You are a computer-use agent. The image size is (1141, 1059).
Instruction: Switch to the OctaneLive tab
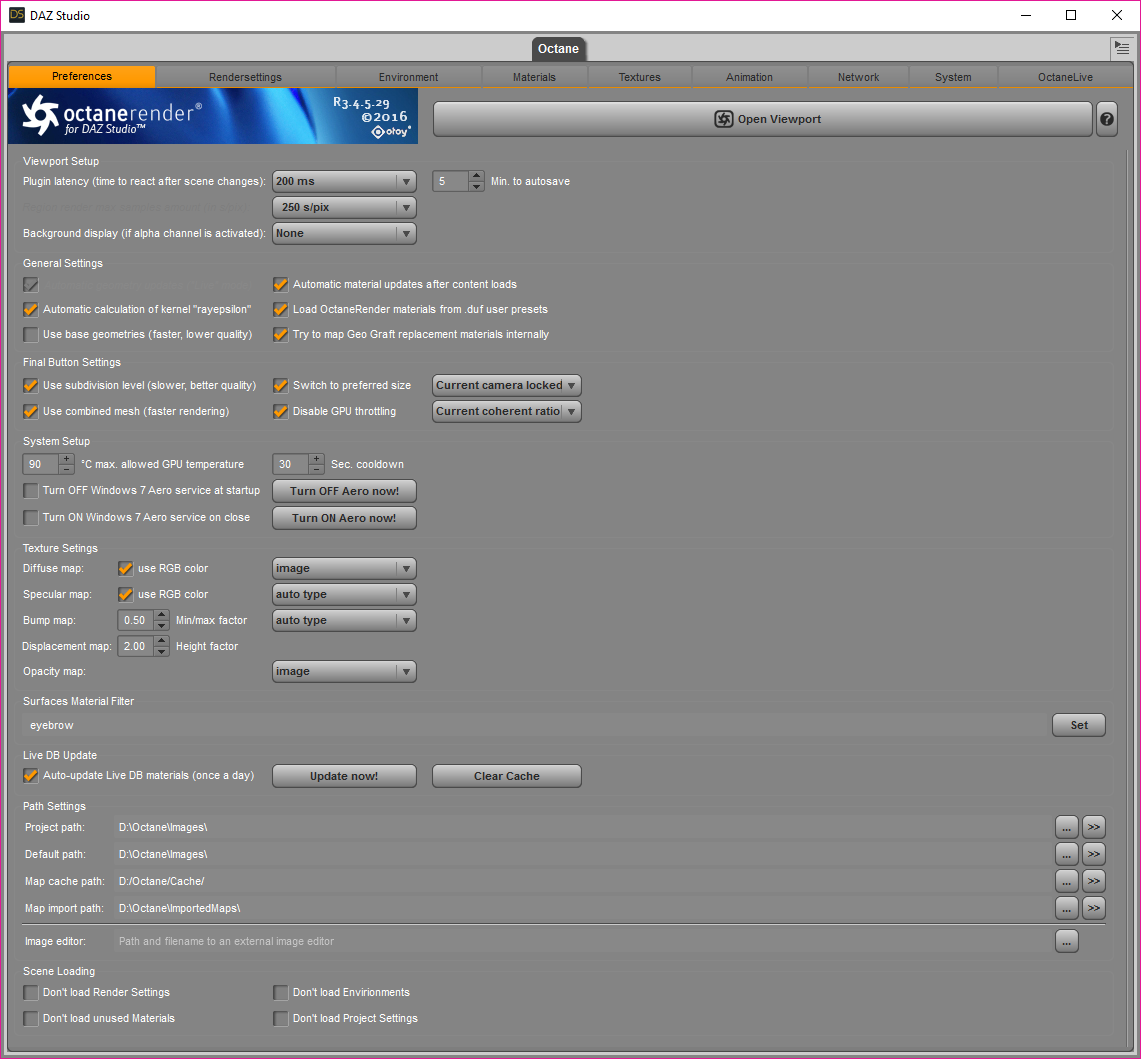[1065, 77]
